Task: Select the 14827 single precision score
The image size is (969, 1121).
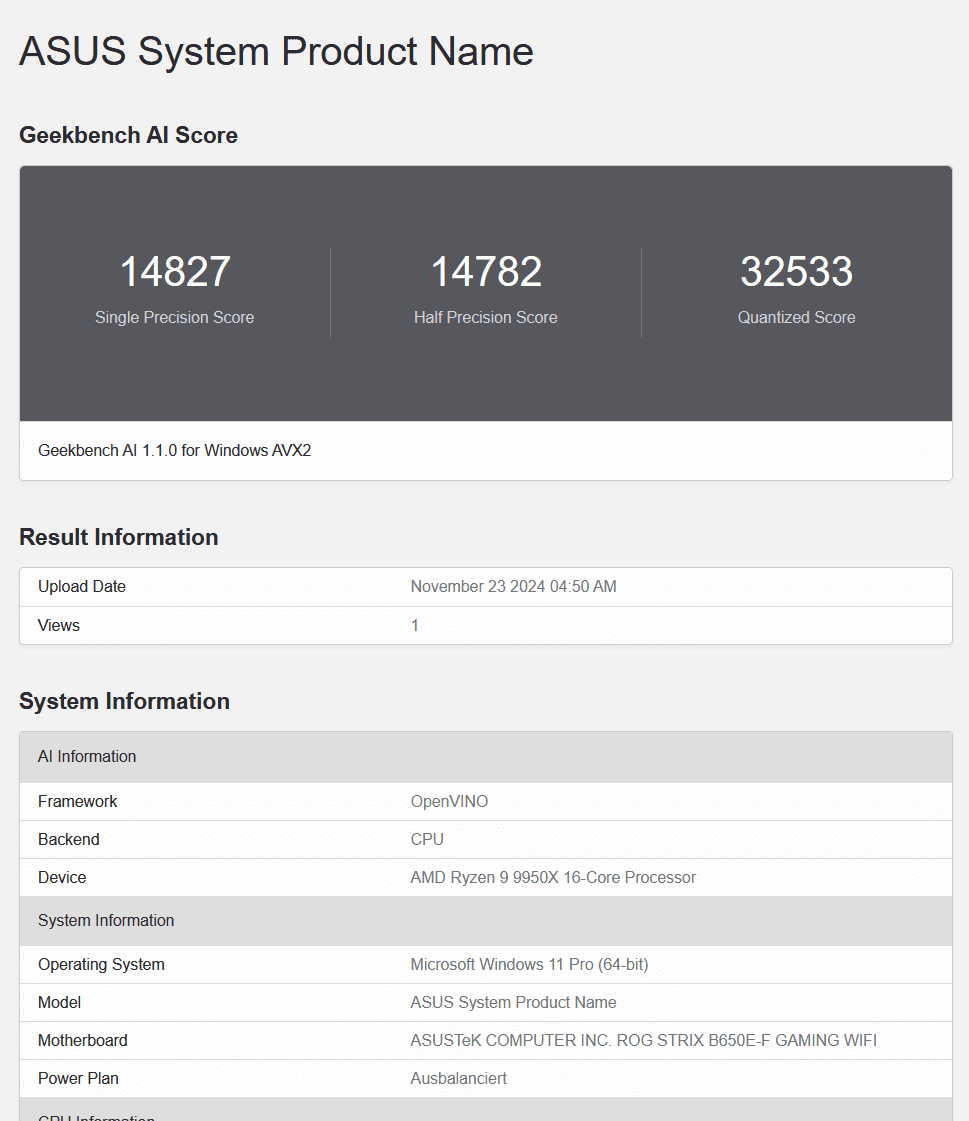Action: [174, 272]
